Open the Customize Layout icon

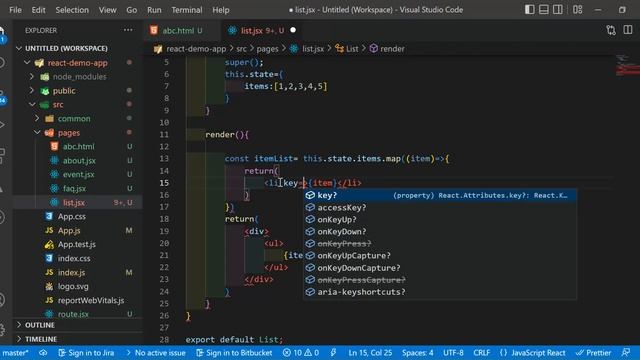tap(577, 9)
